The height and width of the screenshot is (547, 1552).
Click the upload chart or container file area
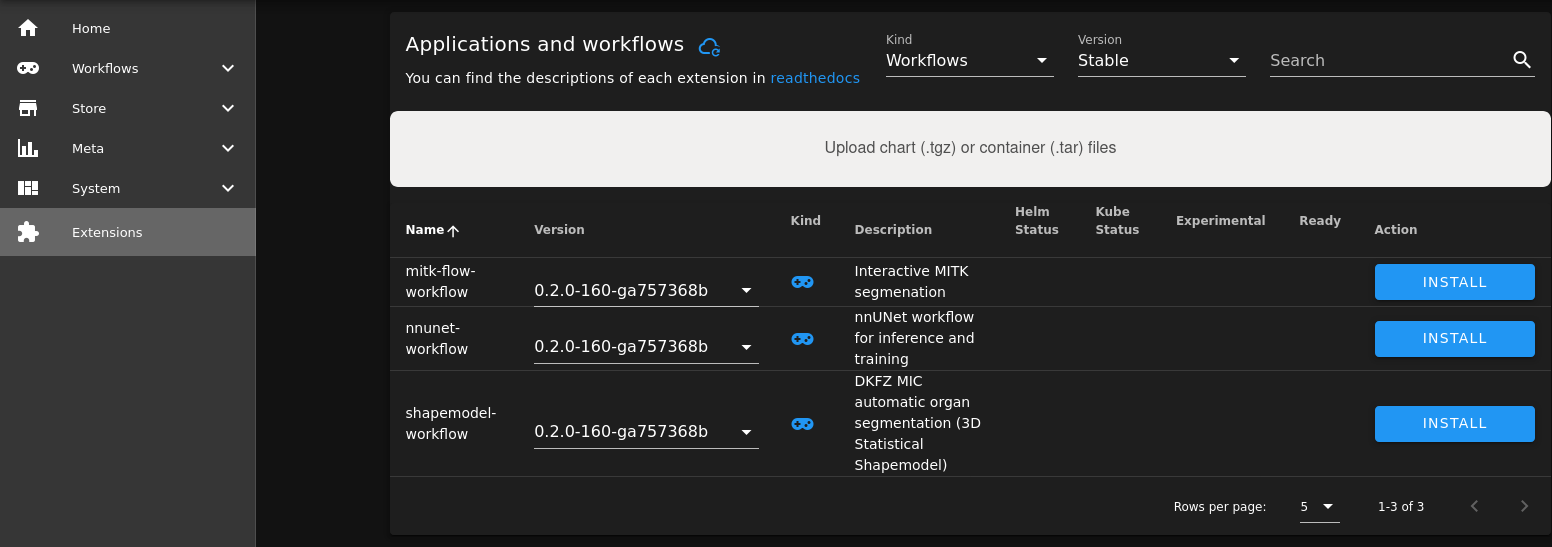click(x=969, y=148)
